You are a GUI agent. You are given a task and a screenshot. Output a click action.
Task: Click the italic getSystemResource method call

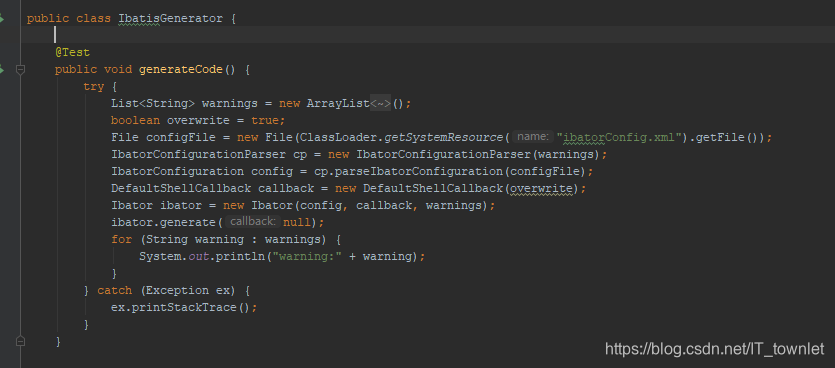[443, 137]
